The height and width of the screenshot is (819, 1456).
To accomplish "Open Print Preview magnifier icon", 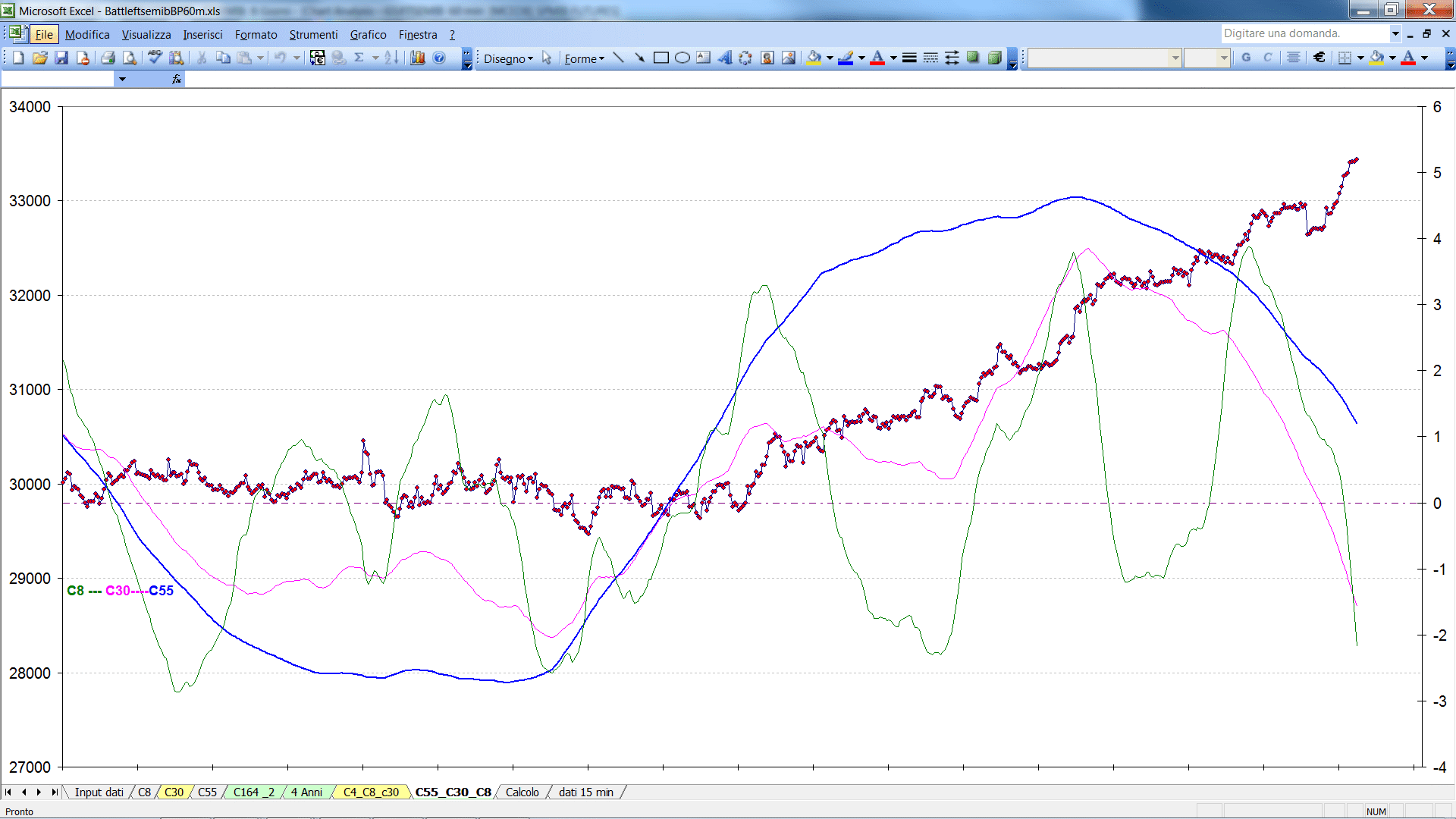I will point(130,58).
